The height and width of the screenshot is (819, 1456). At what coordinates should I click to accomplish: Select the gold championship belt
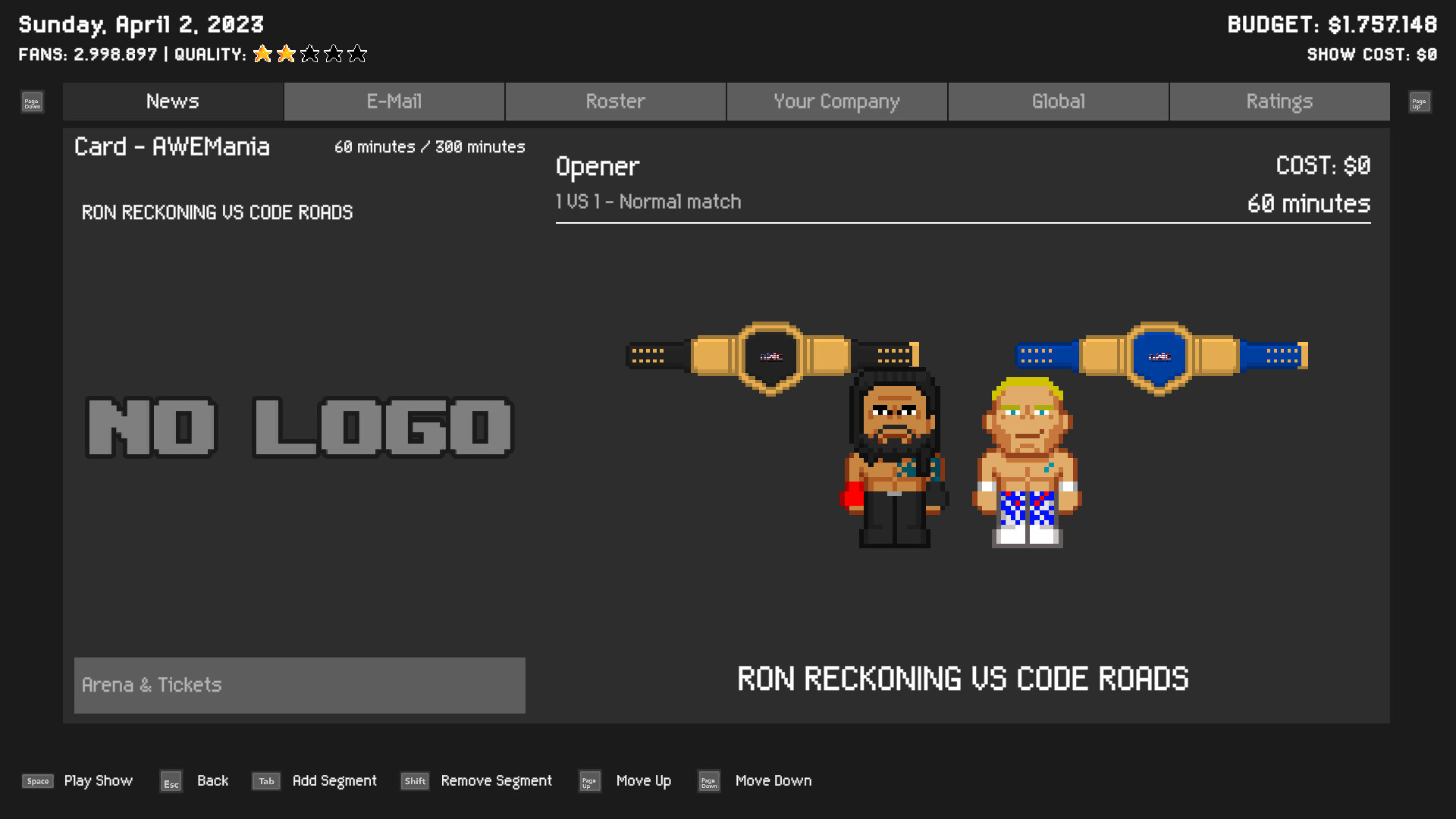point(770,356)
